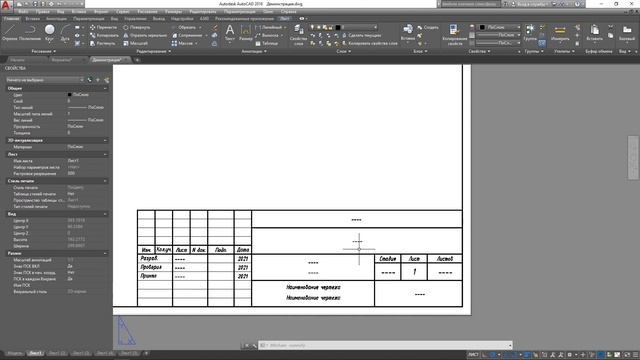Click the Вставка block insert icon
The image size is (640, 360).
coord(408,32)
